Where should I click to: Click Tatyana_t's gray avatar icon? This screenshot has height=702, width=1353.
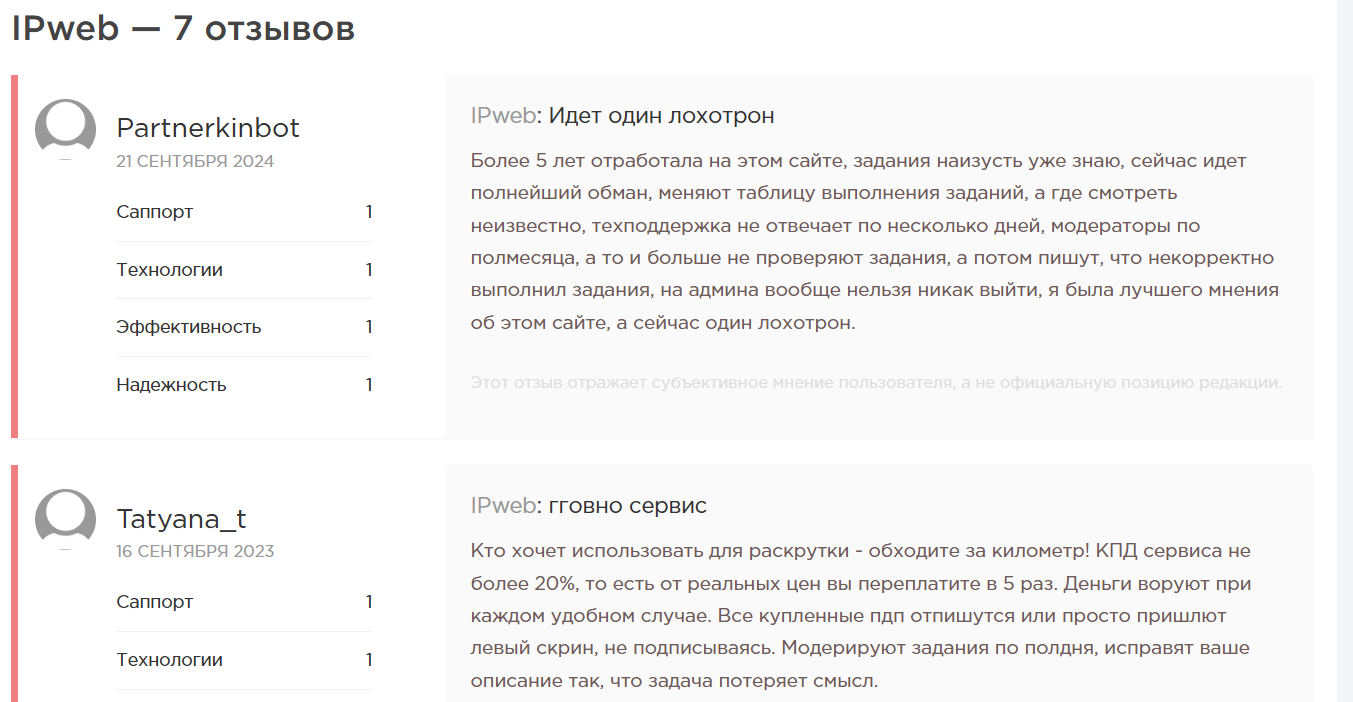(x=65, y=520)
